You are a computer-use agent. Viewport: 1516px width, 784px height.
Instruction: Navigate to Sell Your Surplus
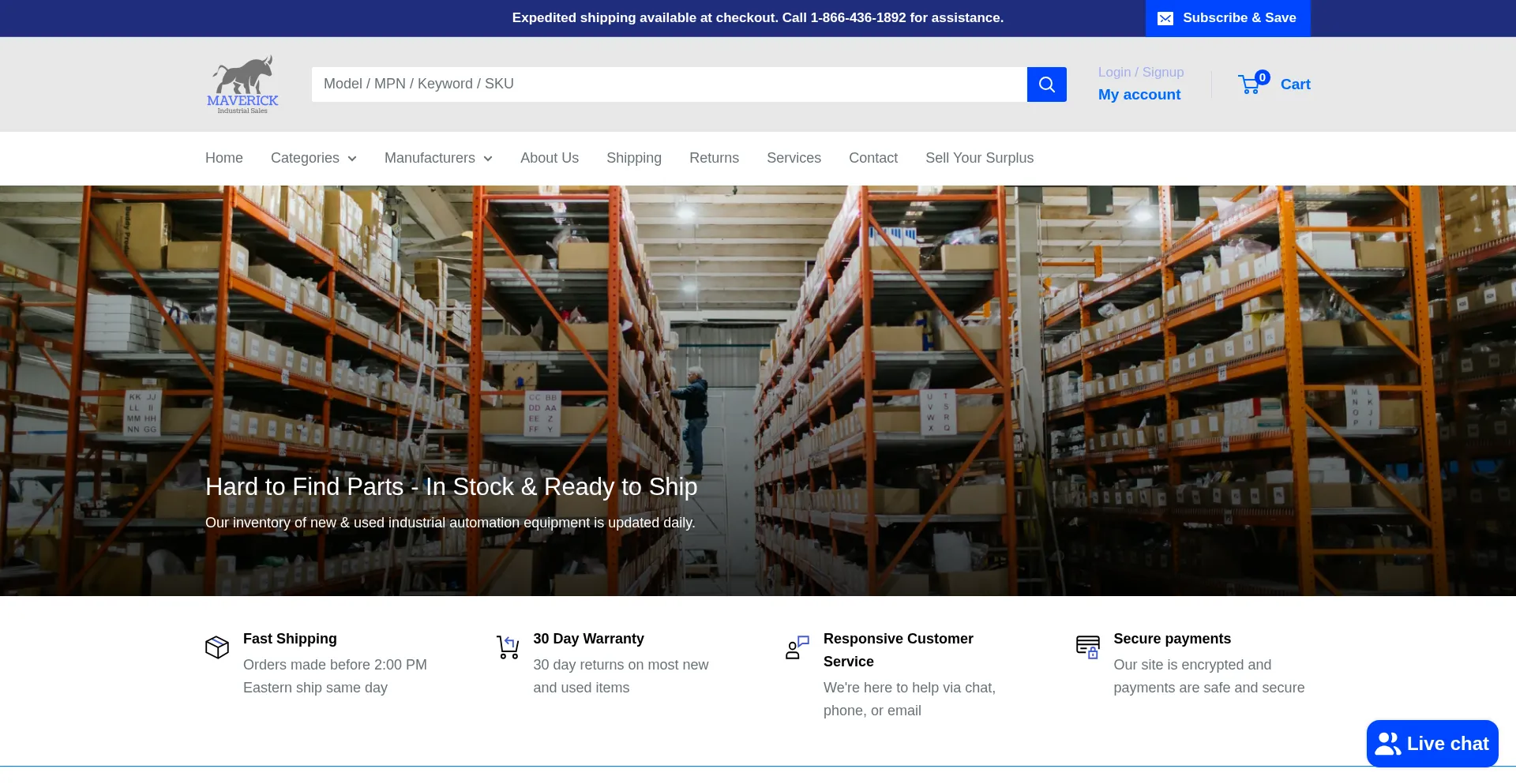979,158
